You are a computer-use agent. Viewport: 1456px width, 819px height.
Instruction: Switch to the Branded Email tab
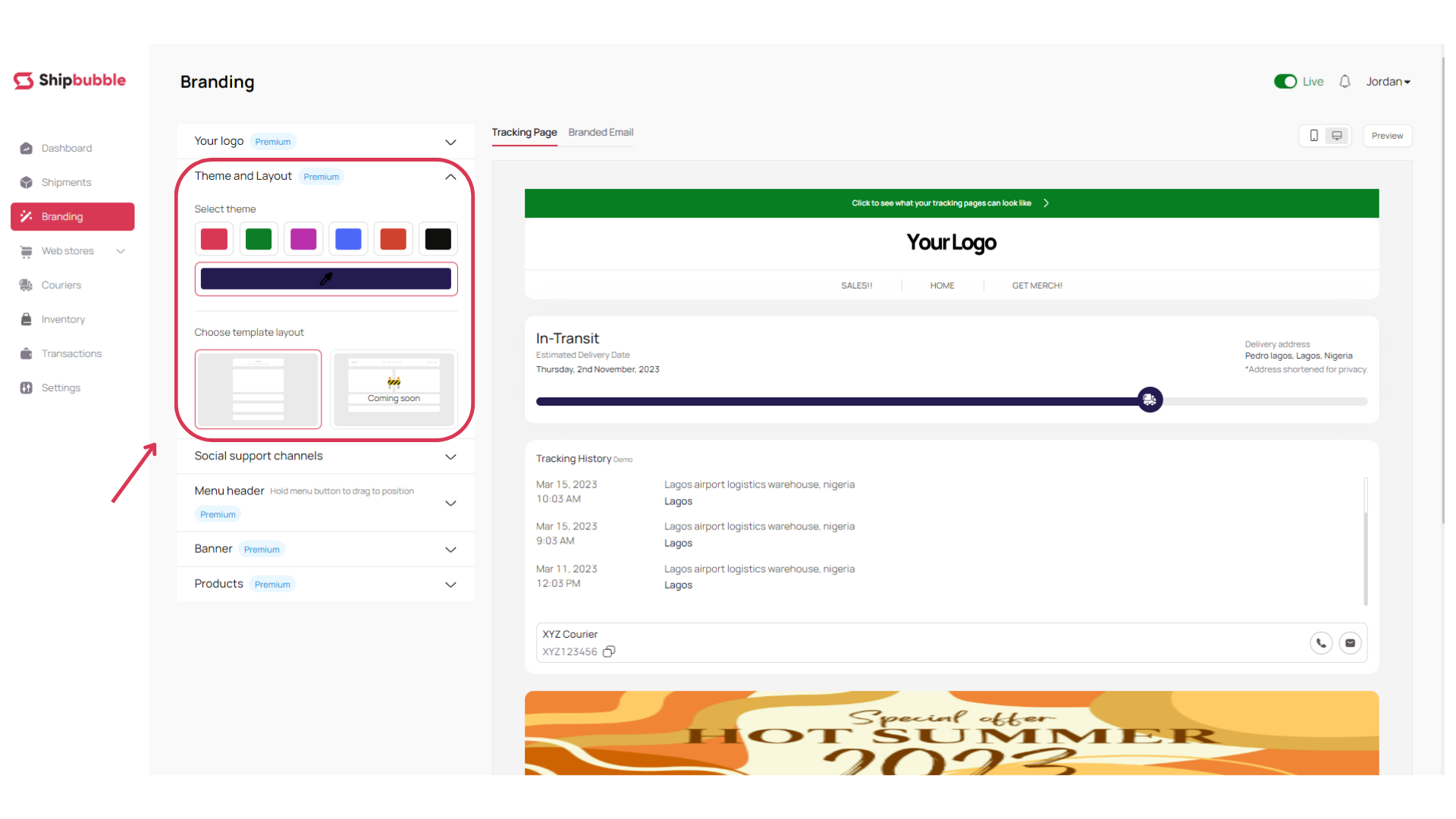point(601,132)
